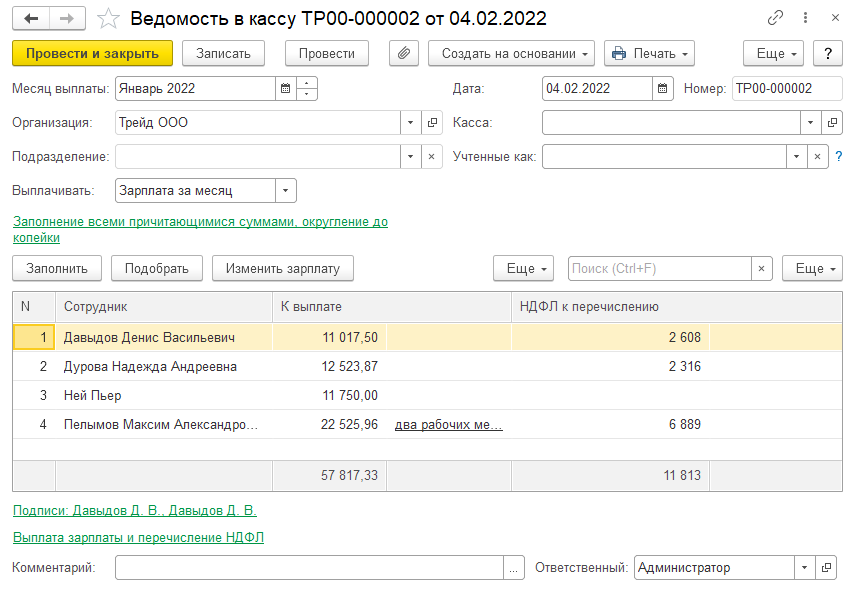Screen dimensions: 858x592
Task: Select the employee Ней Пьер
Action: (92, 395)
